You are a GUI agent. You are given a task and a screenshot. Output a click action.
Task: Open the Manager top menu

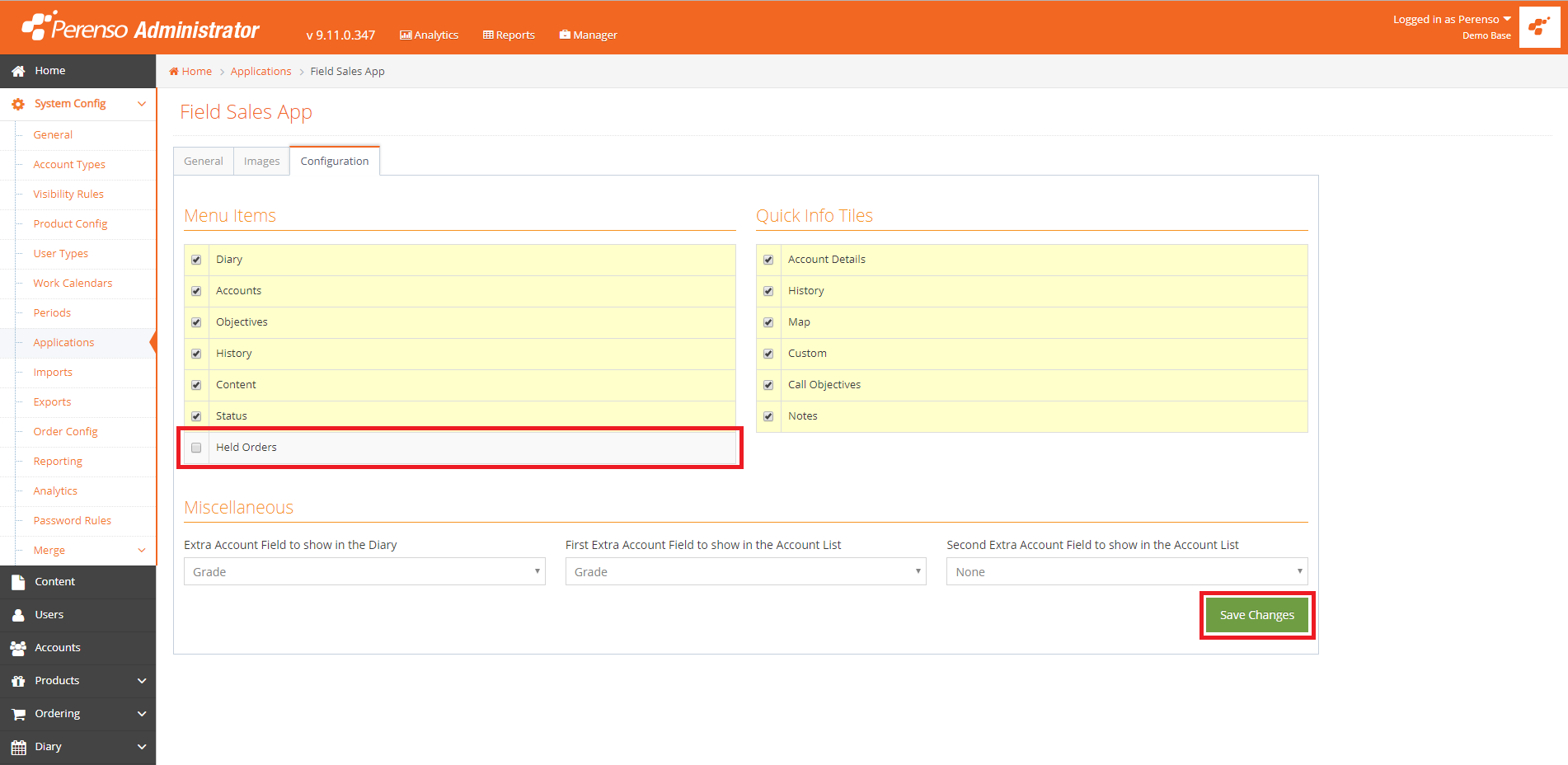pyautogui.click(x=589, y=35)
